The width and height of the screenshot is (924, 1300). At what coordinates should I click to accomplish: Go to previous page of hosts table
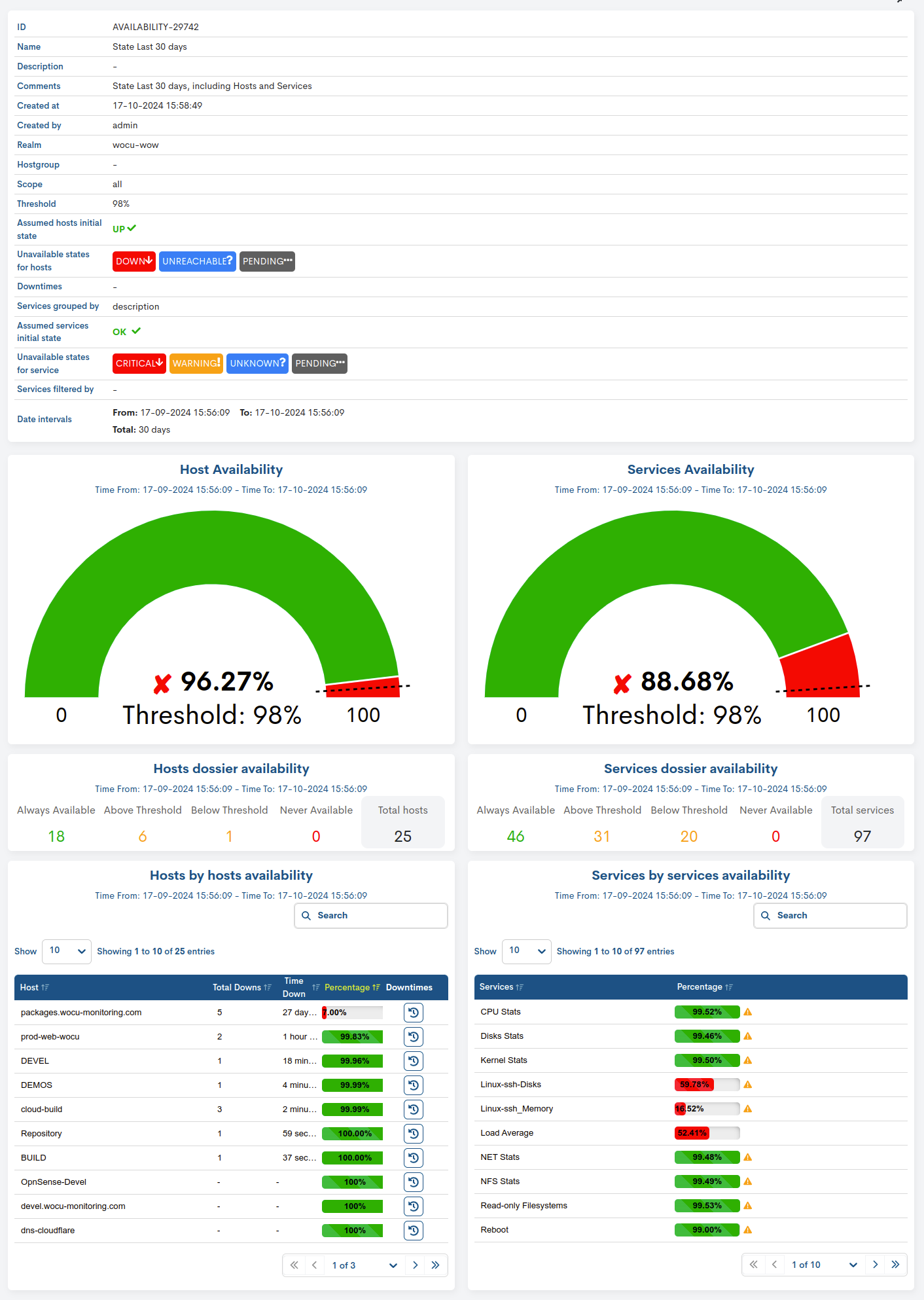[315, 1265]
